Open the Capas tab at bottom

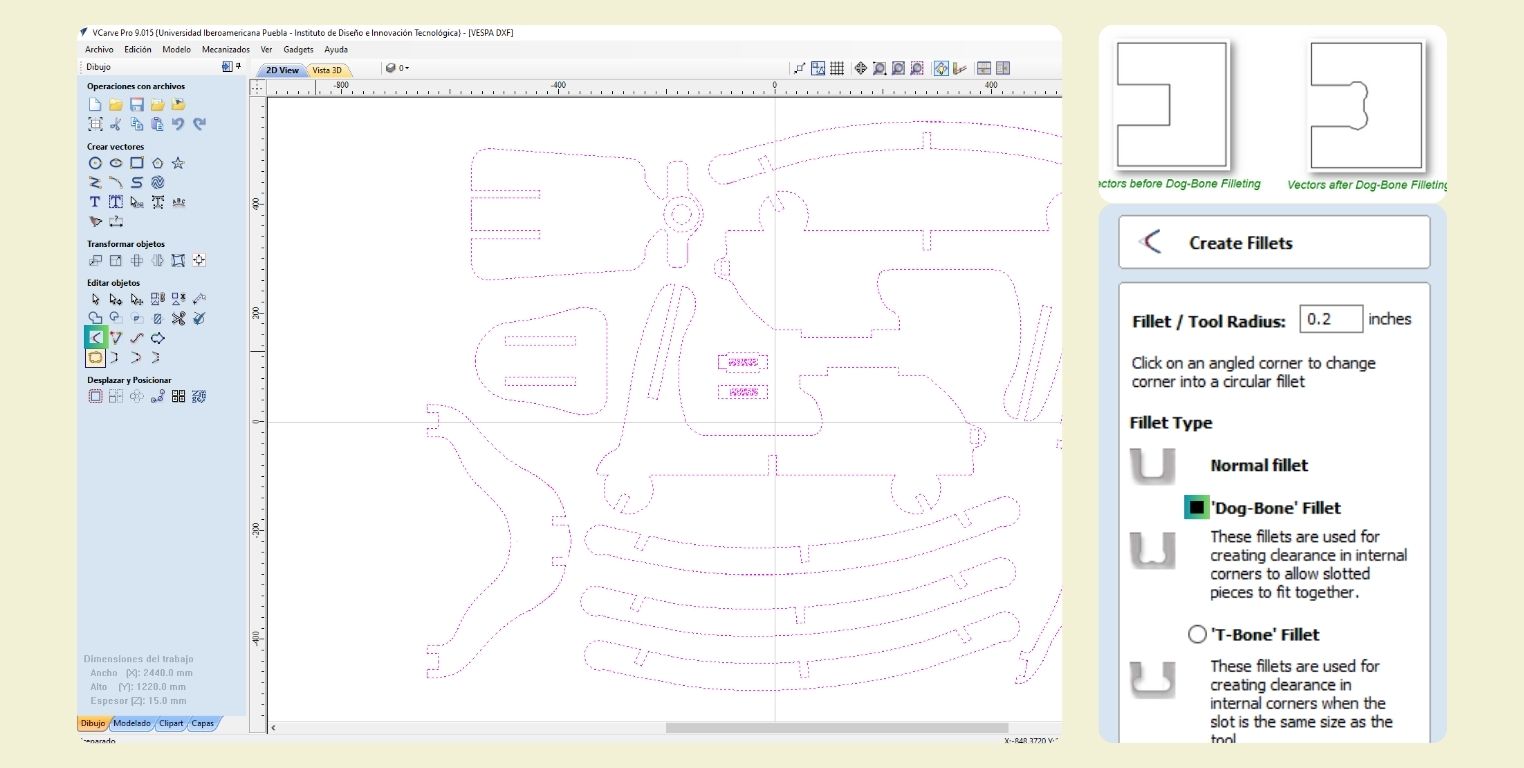(x=203, y=723)
